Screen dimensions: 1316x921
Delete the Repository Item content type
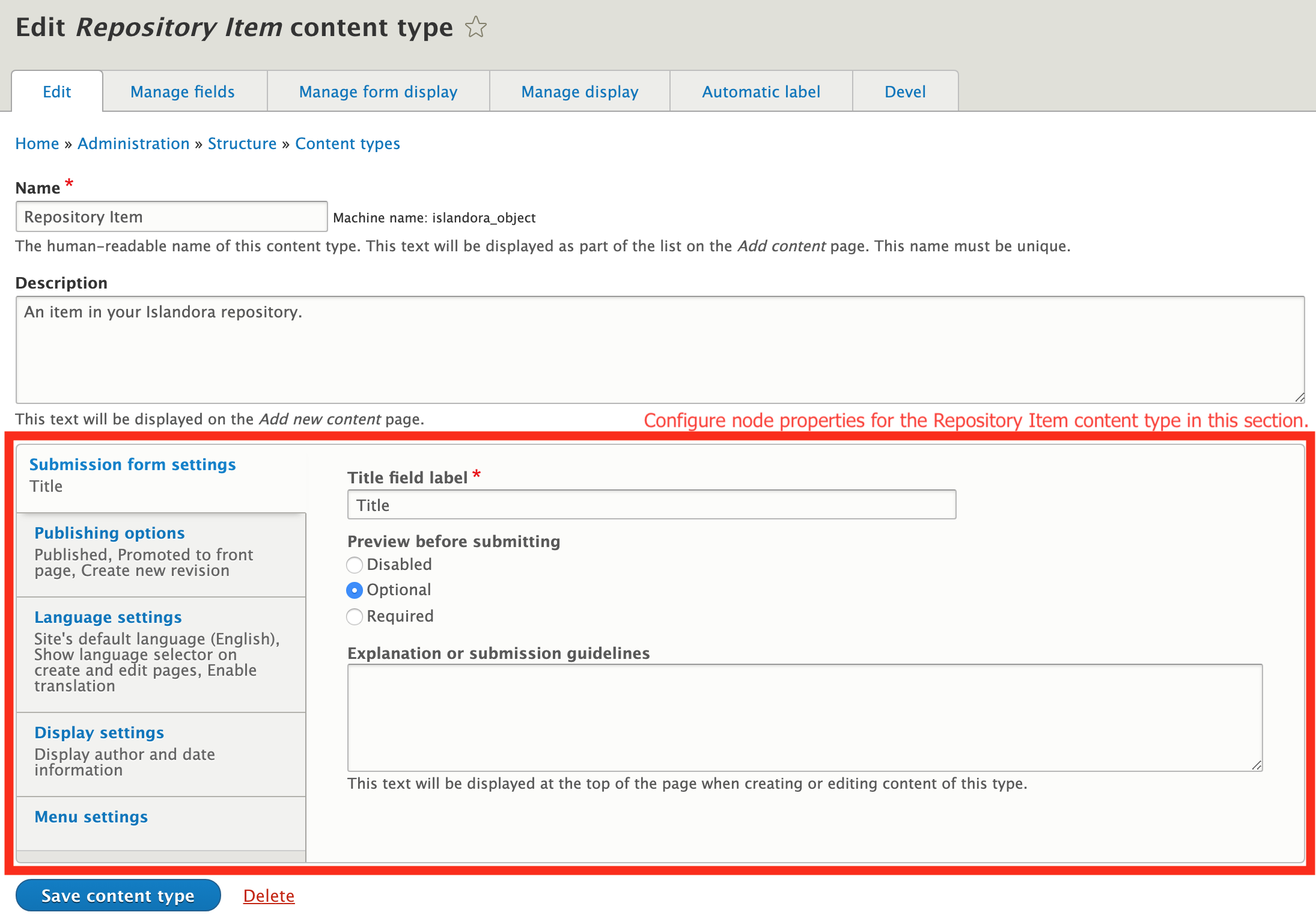(x=269, y=895)
